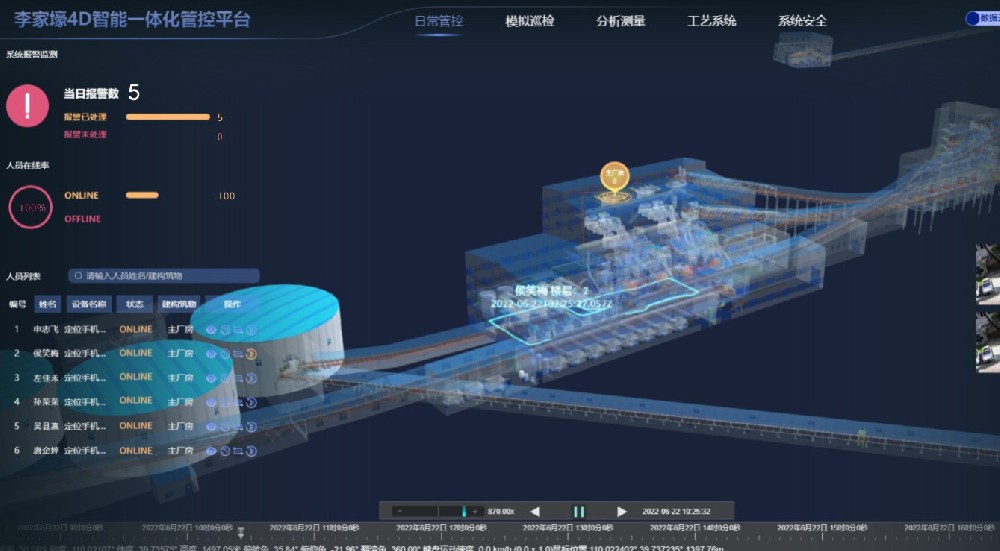Screen dimensions: 1000x551
Task: Click the route icon for 吴县嘉 in row 5
Action: coord(239,426)
